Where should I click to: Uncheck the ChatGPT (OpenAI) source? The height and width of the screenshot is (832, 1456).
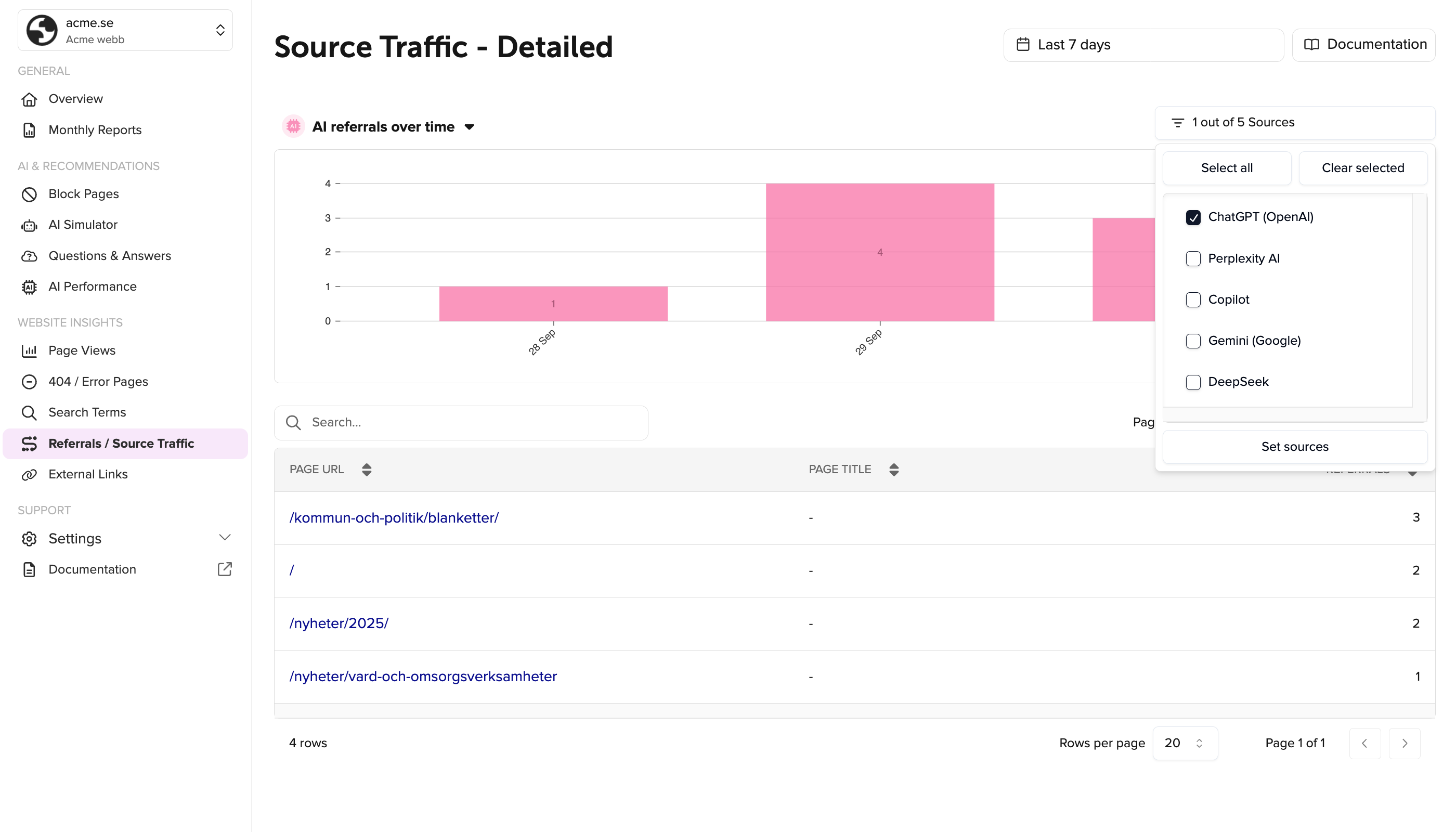click(1193, 218)
